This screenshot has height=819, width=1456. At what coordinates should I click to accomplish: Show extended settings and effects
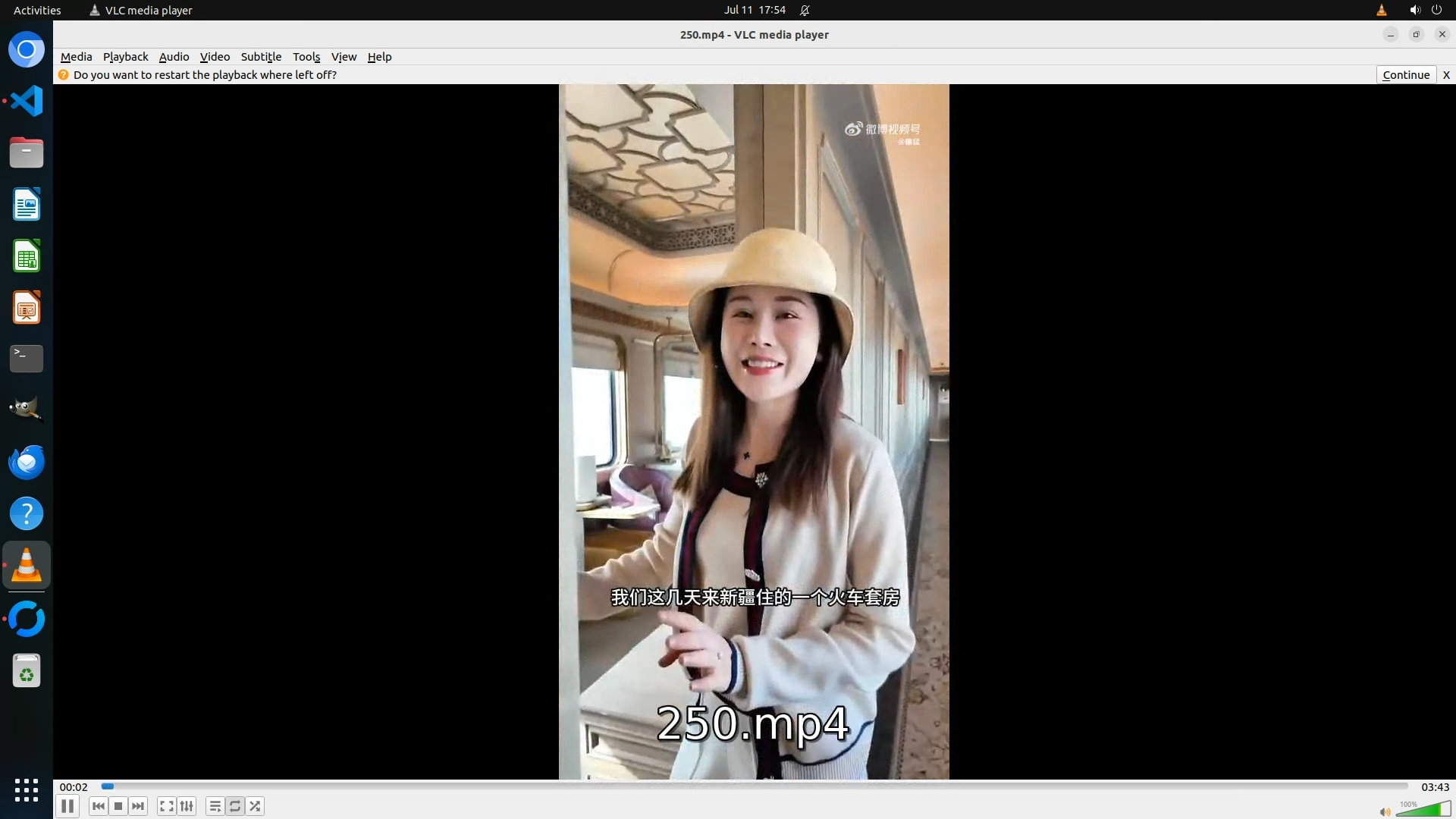pos(187,806)
